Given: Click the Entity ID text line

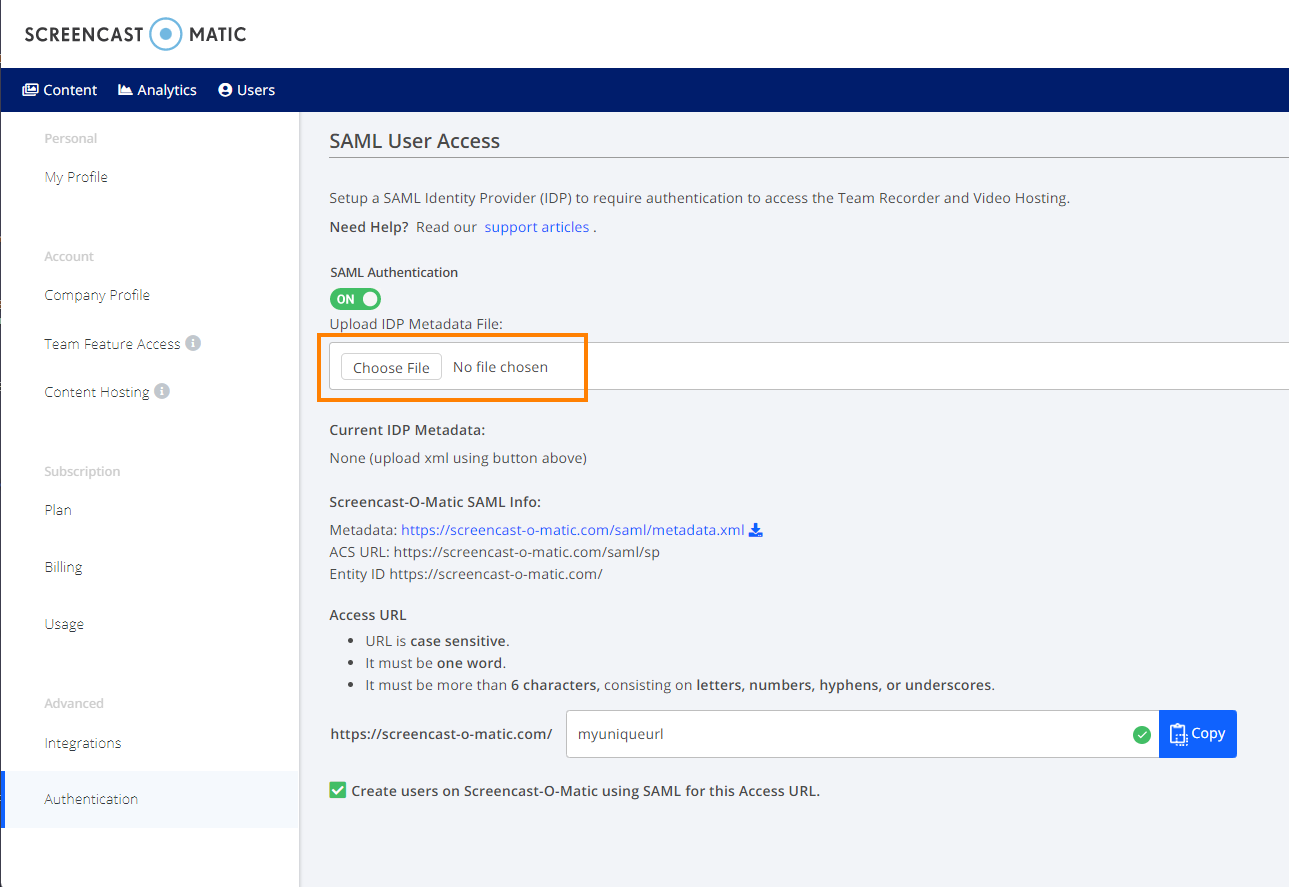Looking at the screenshot, I should point(466,574).
